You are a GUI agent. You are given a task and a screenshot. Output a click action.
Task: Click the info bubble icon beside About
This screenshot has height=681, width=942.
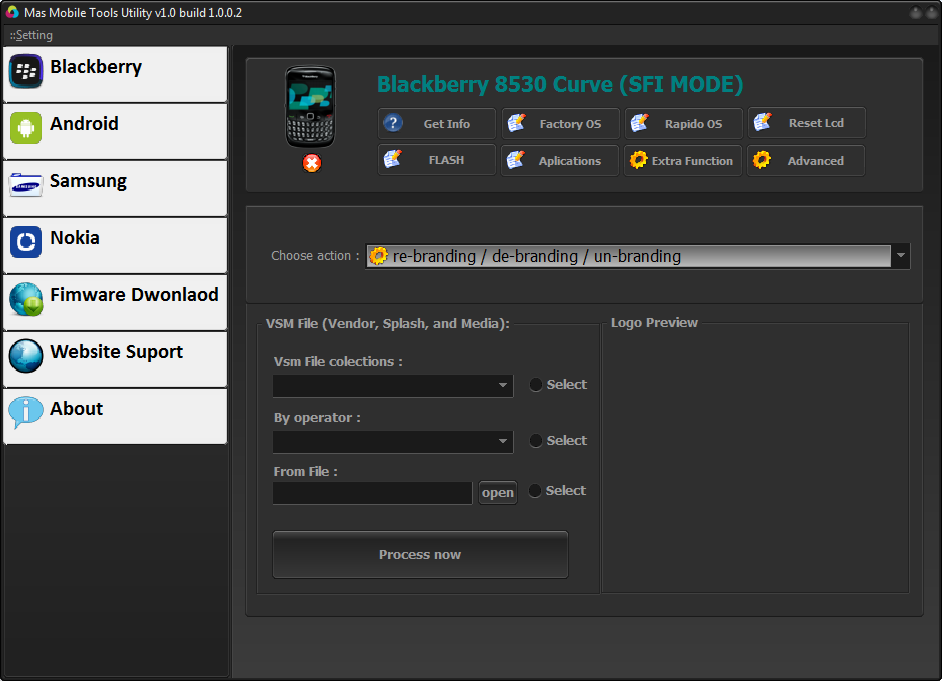point(26,413)
